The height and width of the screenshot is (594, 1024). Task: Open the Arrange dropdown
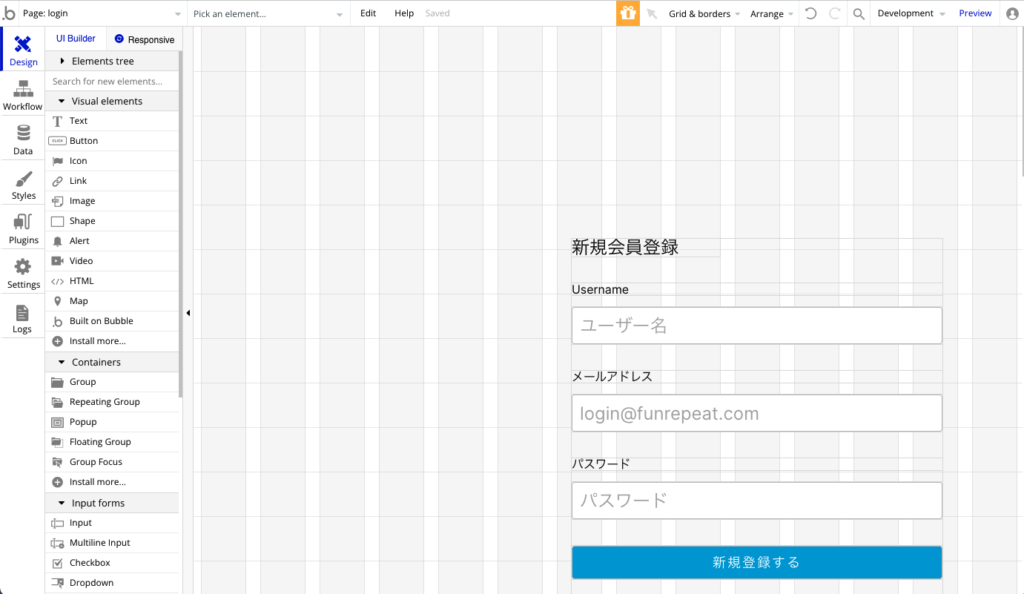pos(771,14)
